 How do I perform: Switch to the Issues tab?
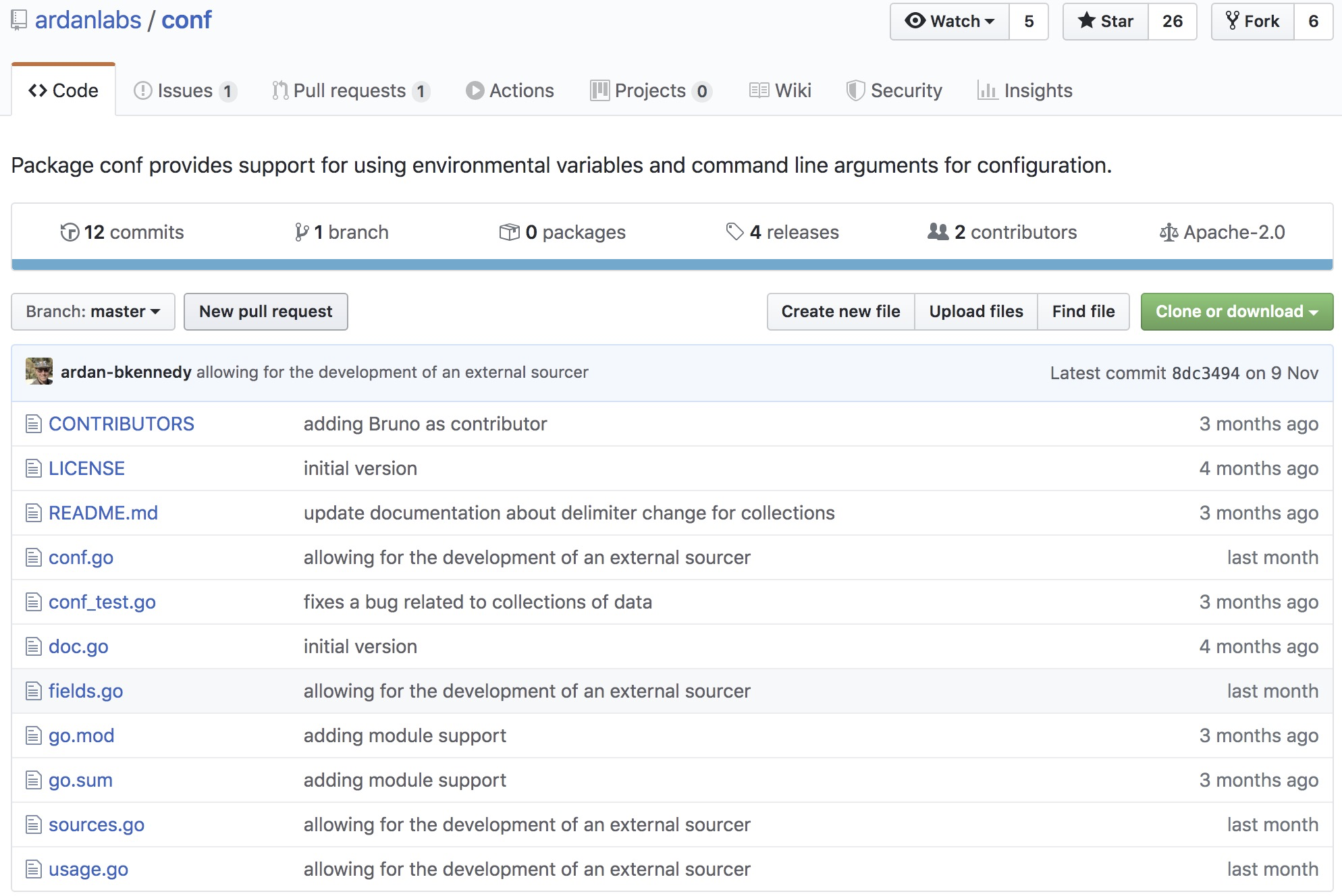(184, 90)
